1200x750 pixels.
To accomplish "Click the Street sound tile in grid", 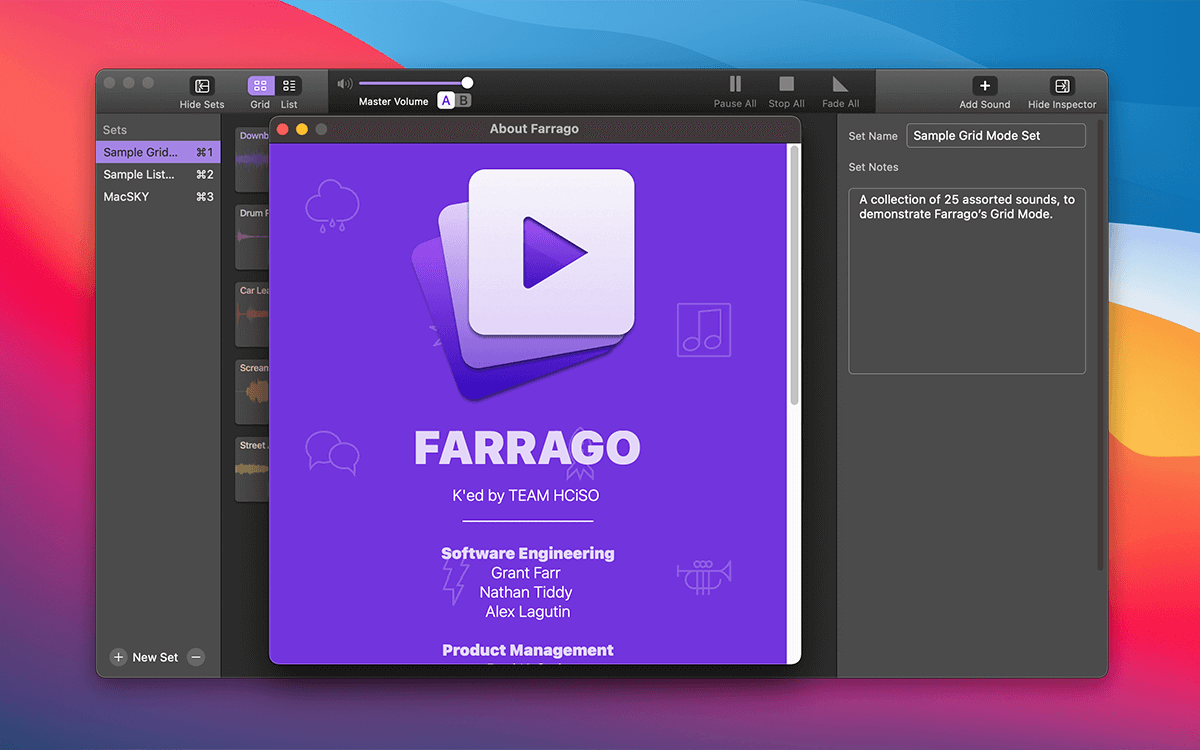I will click(x=252, y=469).
